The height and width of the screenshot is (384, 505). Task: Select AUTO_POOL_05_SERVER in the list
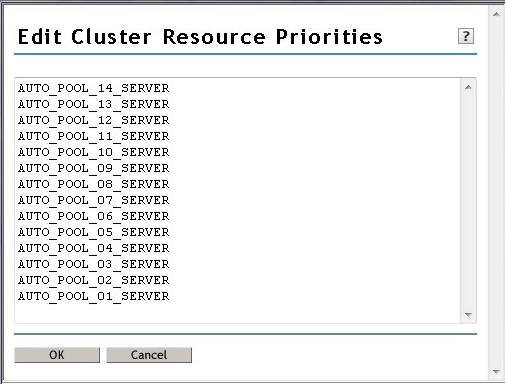pos(94,232)
